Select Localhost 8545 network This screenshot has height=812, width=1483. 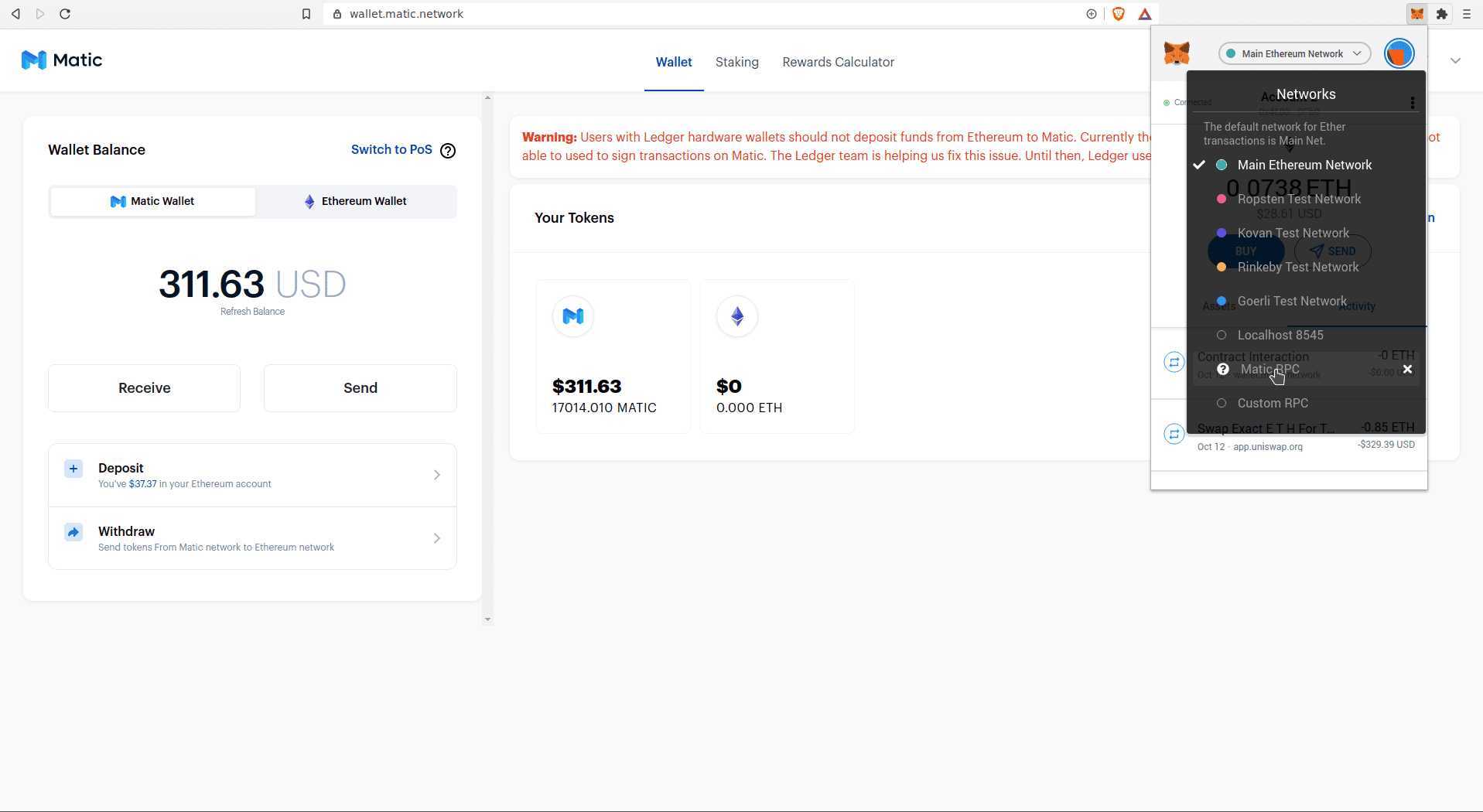click(1280, 336)
